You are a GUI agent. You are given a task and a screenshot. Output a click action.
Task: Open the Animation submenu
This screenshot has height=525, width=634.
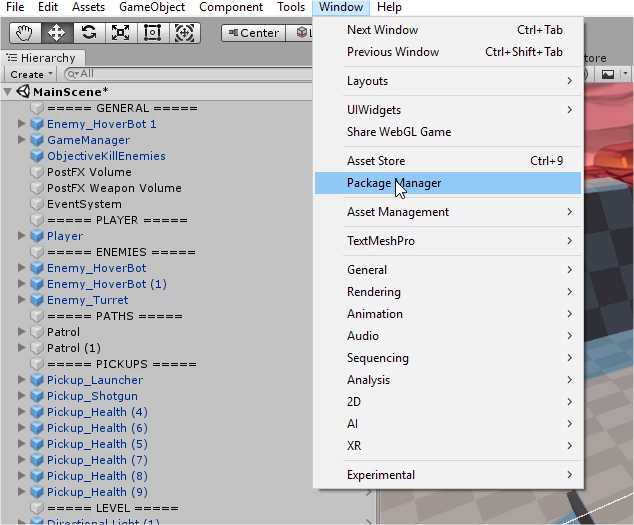click(448, 314)
